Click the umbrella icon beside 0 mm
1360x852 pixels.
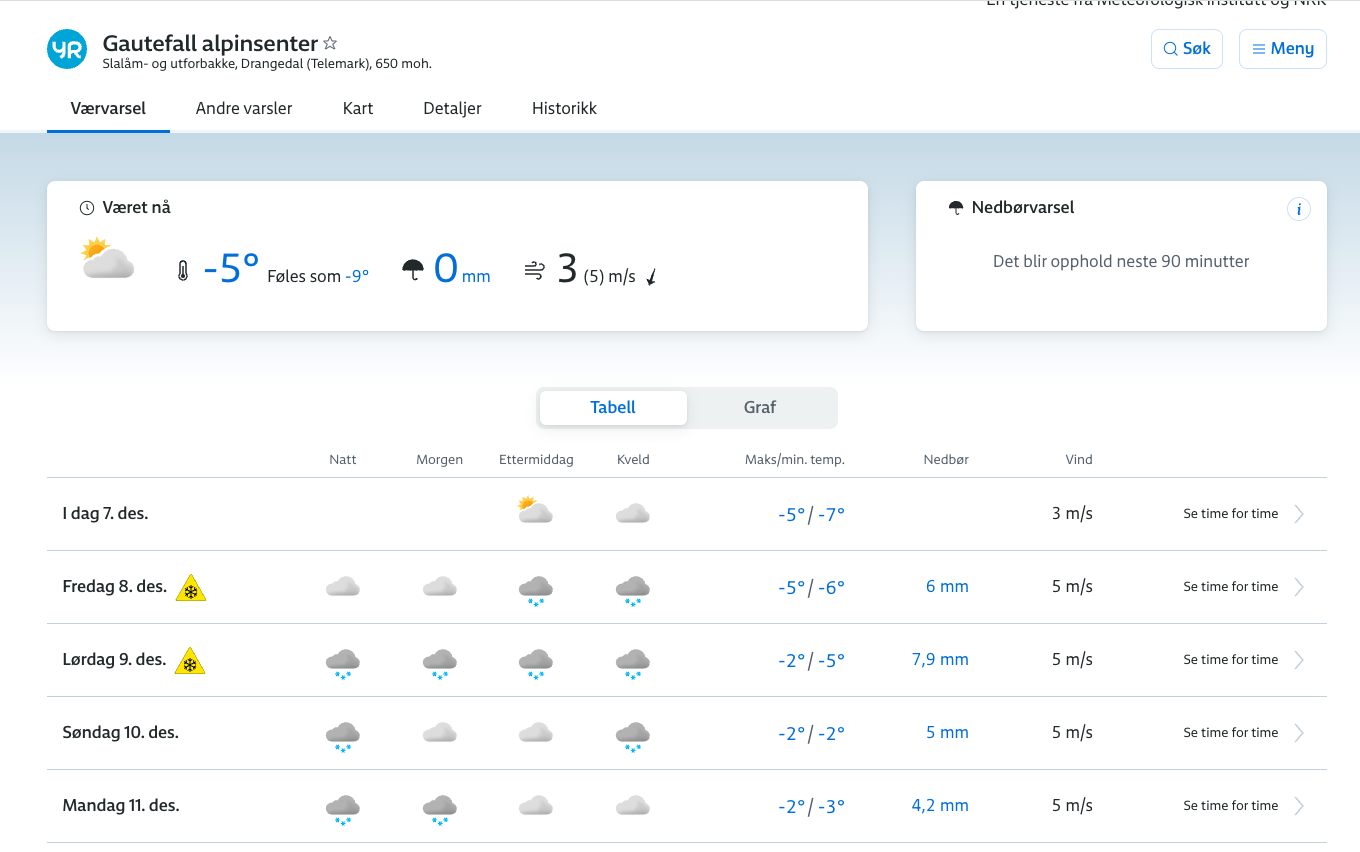tap(413, 269)
